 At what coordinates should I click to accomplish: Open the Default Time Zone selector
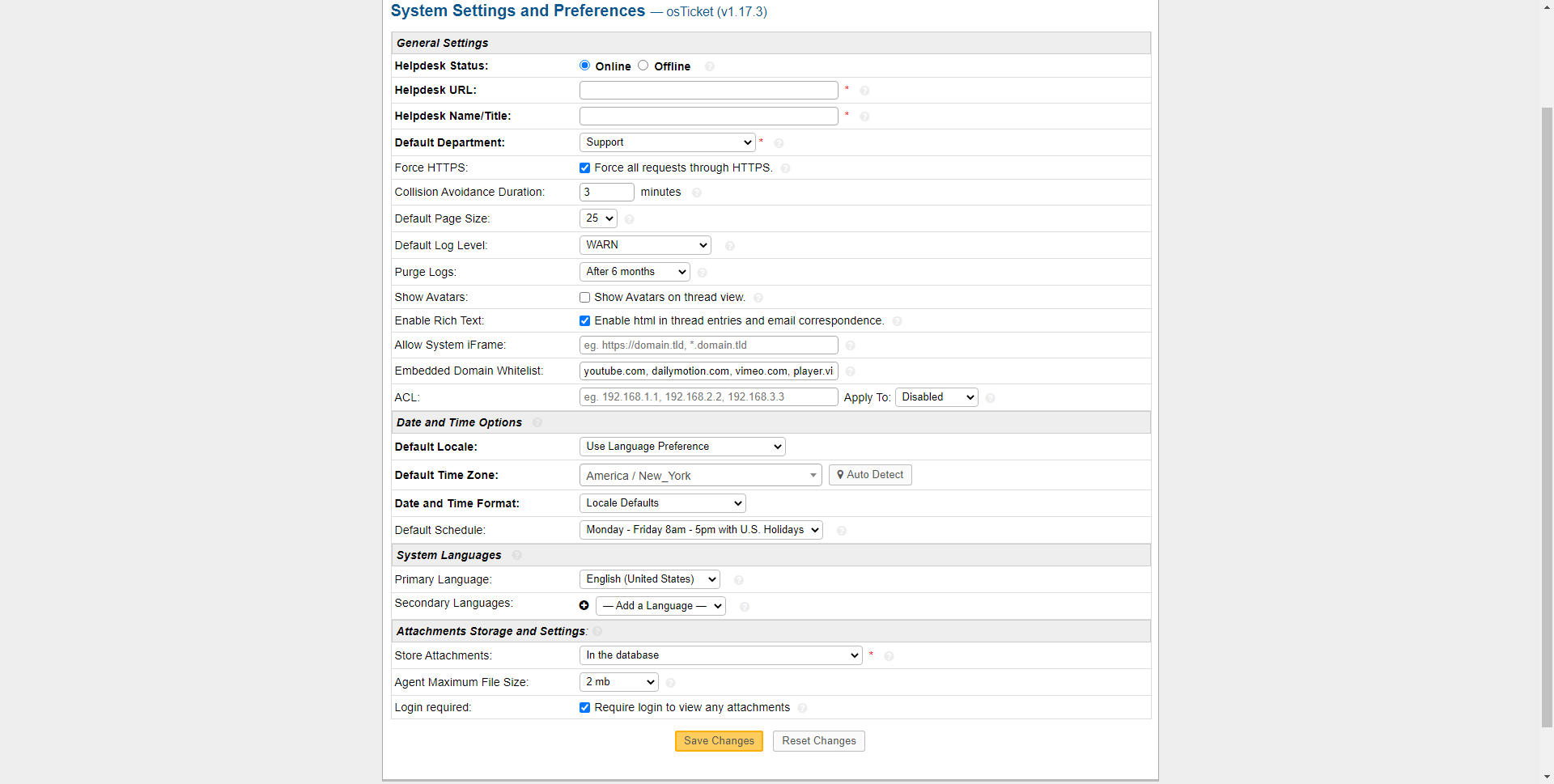(x=700, y=476)
